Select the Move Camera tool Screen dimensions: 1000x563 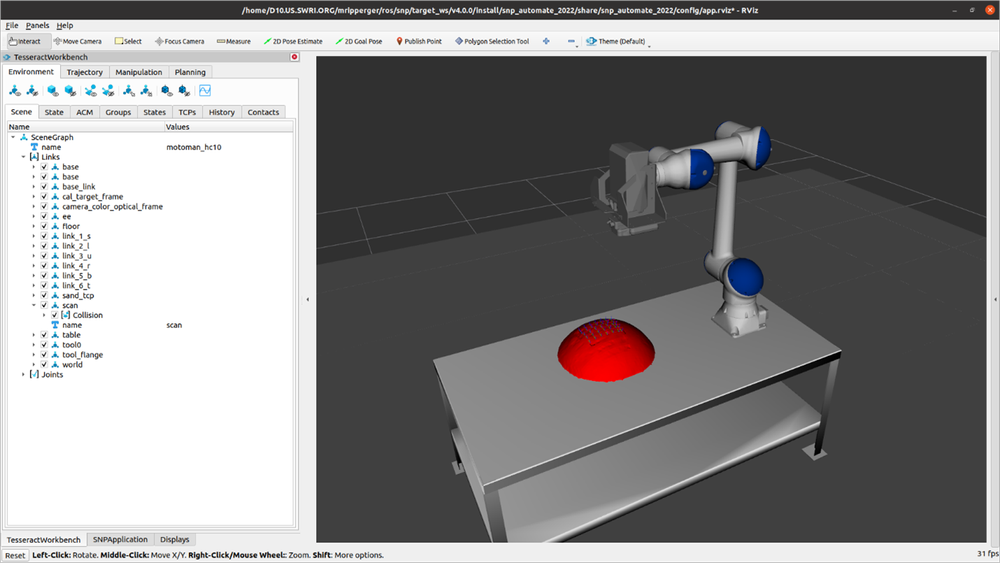click(x=78, y=41)
